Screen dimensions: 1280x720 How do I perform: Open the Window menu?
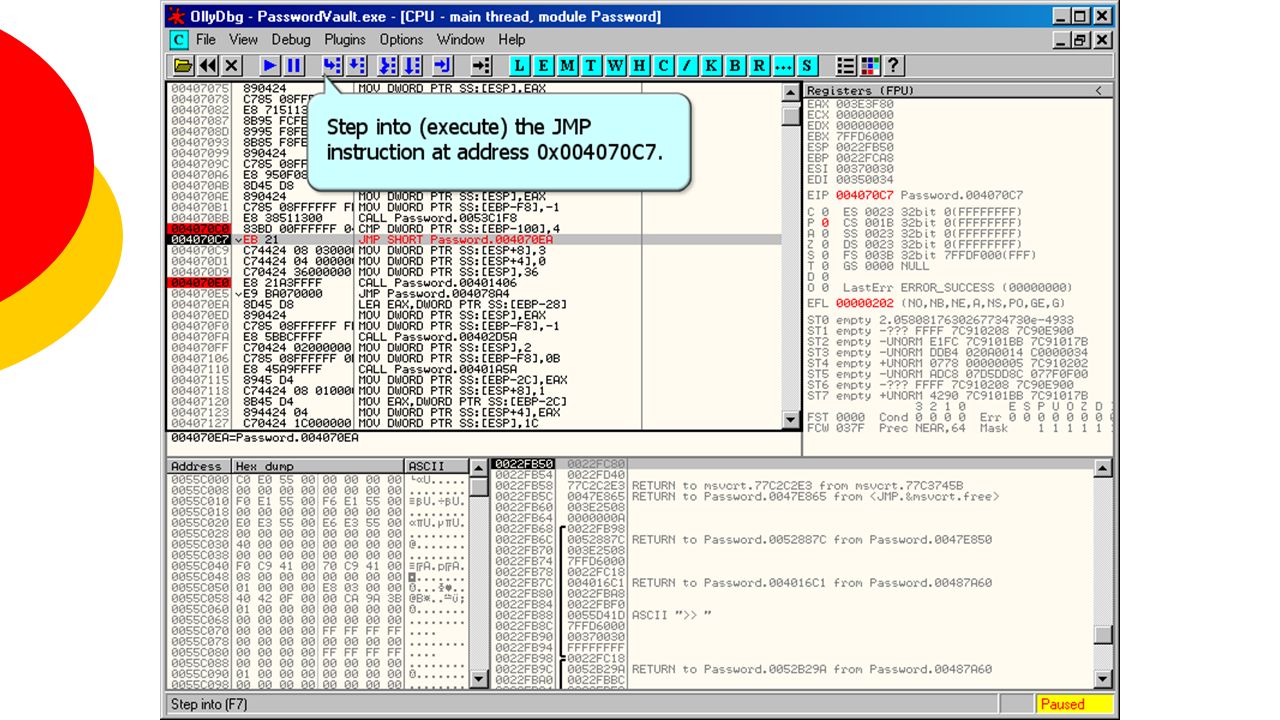(x=461, y=40)
